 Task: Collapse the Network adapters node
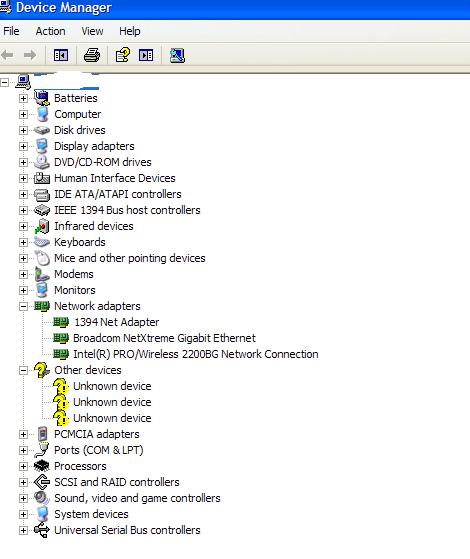[23, 306]
